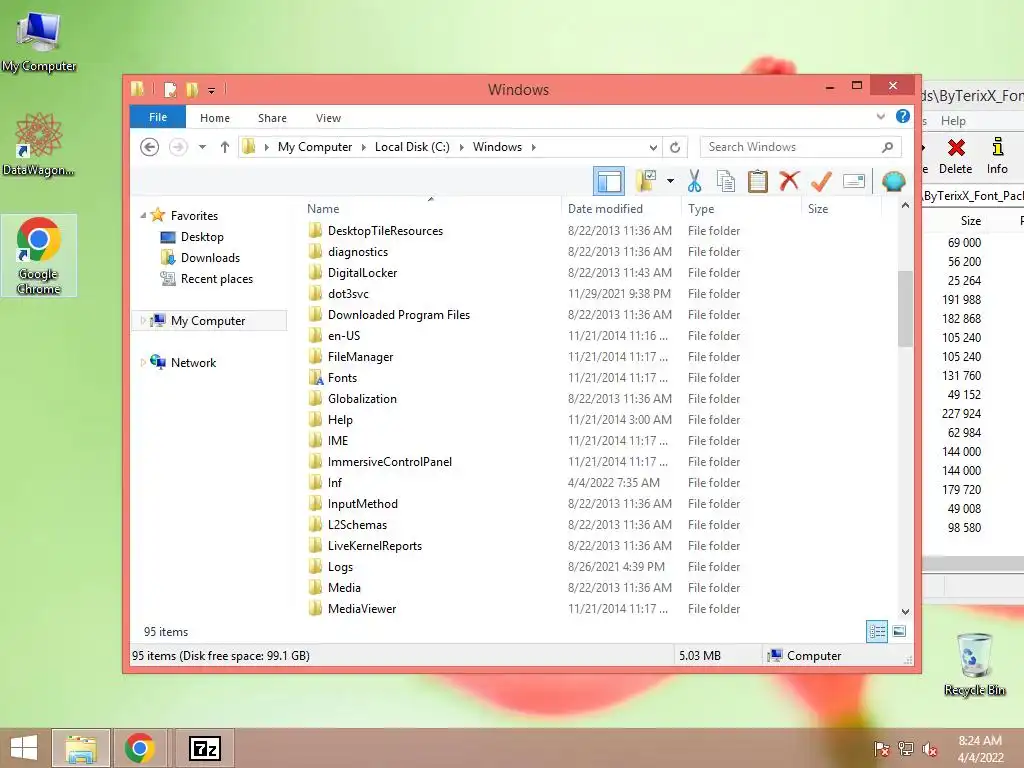Image resolution: width=1024 pixels, height=768 pixels.
Task: Expand the Network tree node
Action: [x=143, y=362]
